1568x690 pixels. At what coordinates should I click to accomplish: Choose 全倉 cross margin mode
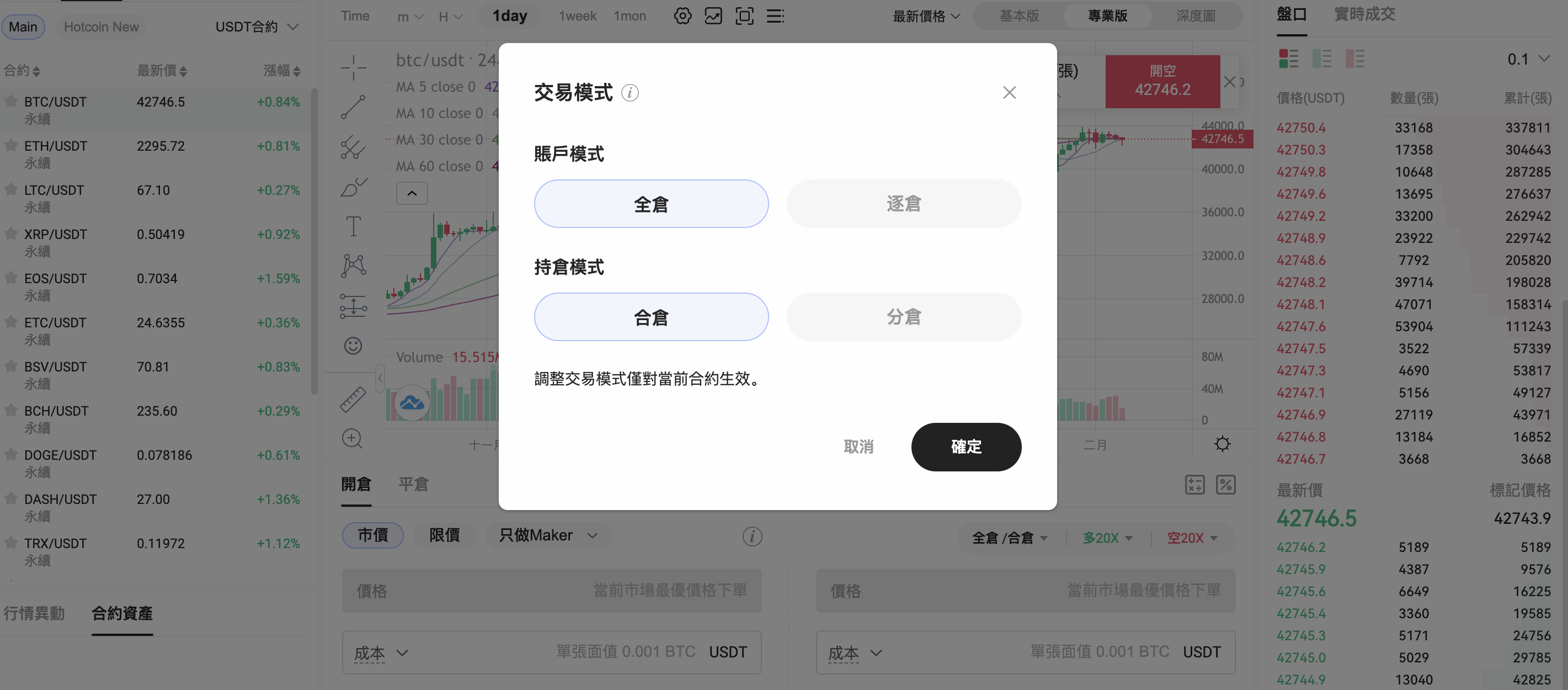(x=651, y=203)
